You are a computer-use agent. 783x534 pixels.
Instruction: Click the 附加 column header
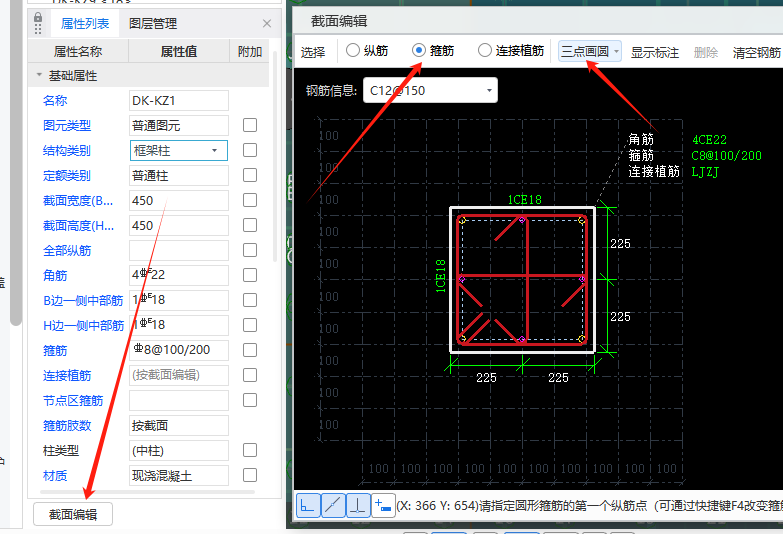point(250,51)
